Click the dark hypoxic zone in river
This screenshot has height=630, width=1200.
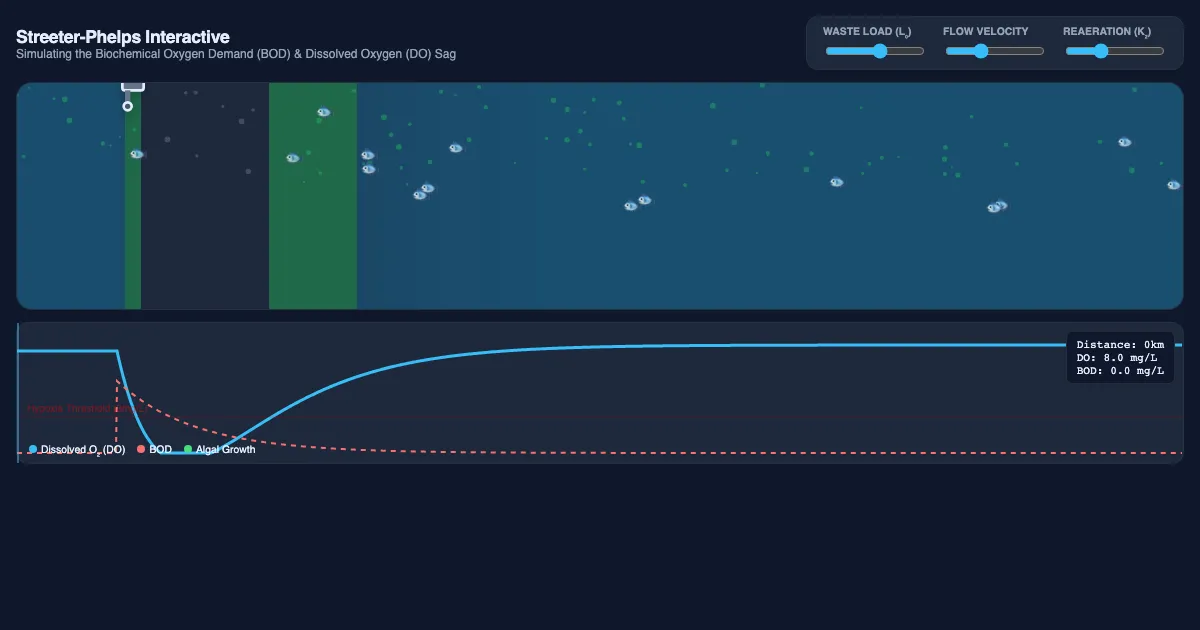tap(205, 196)
